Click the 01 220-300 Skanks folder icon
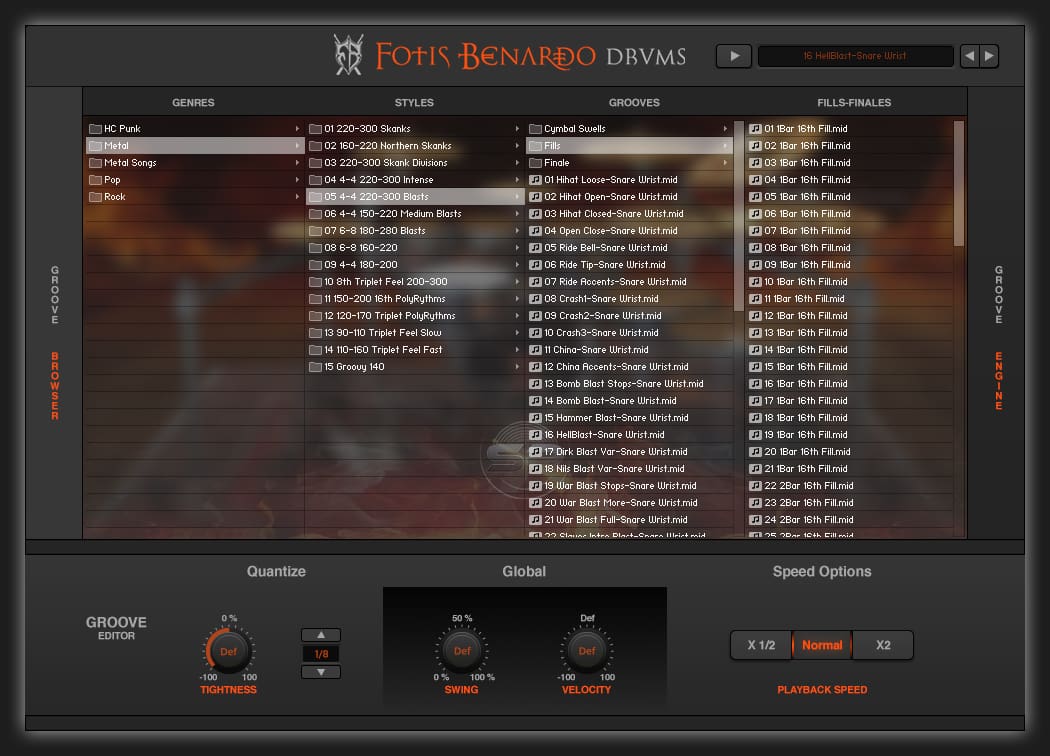This screenshot has width=1050, height=756. (x=315, y=129)
